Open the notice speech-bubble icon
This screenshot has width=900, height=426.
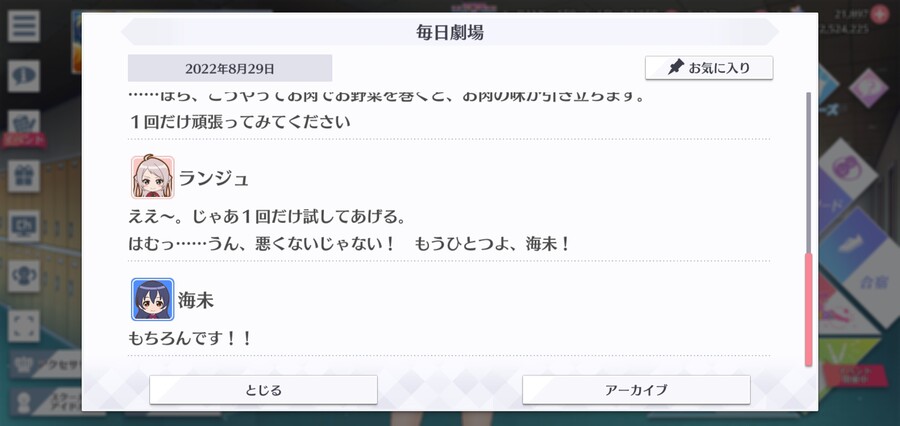pyautogui.click(x=24, y=76)
